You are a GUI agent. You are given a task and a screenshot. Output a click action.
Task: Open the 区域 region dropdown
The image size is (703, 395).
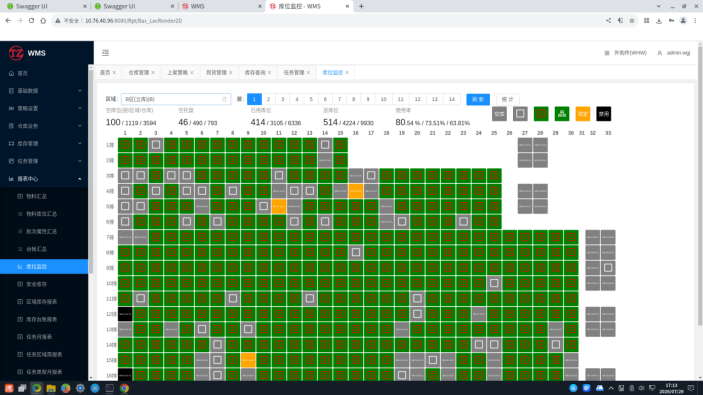(176, 99)
